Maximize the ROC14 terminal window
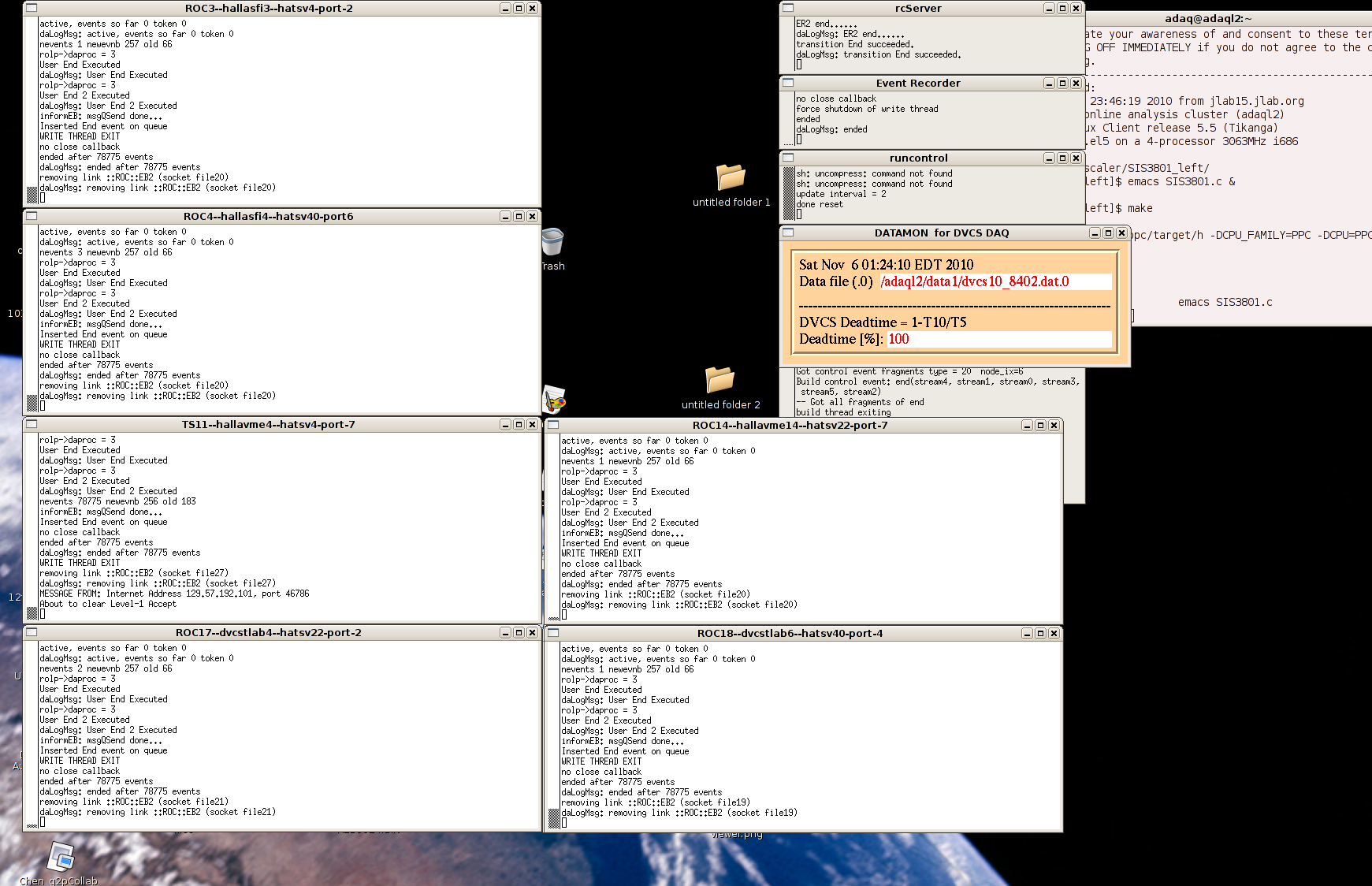Screen dimensions: 1372x886 1040,425
